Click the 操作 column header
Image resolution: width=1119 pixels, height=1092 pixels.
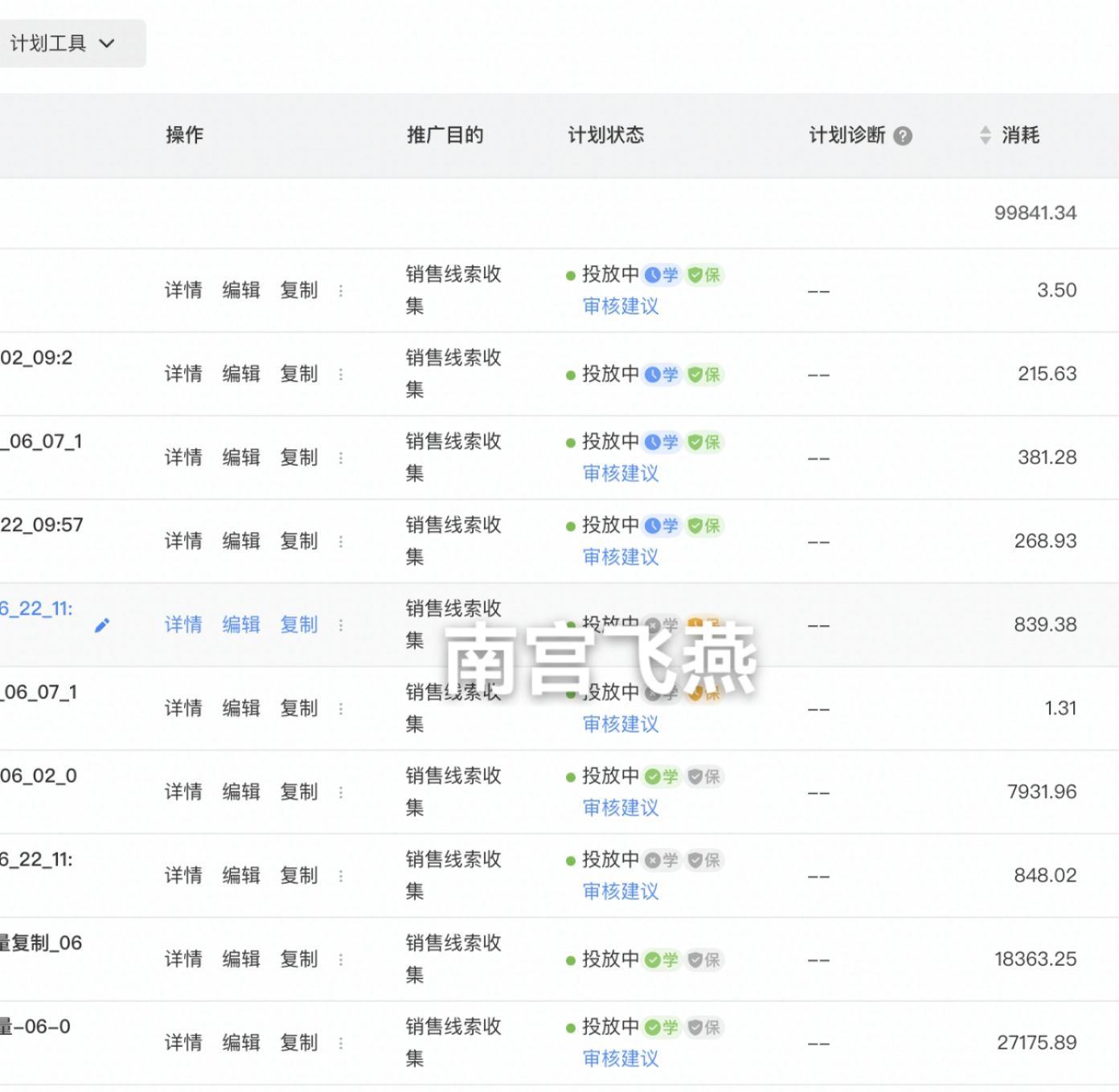184,135
